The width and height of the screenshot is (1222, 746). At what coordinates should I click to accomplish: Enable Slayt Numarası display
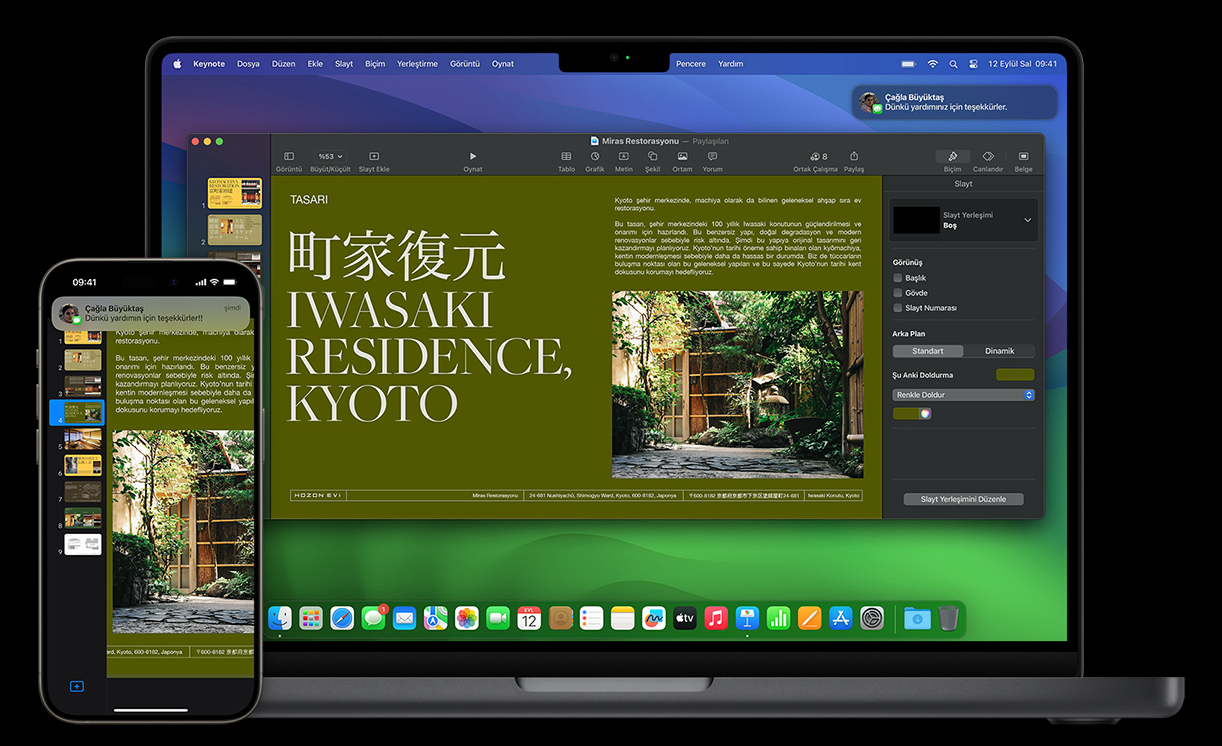(897, 308)
